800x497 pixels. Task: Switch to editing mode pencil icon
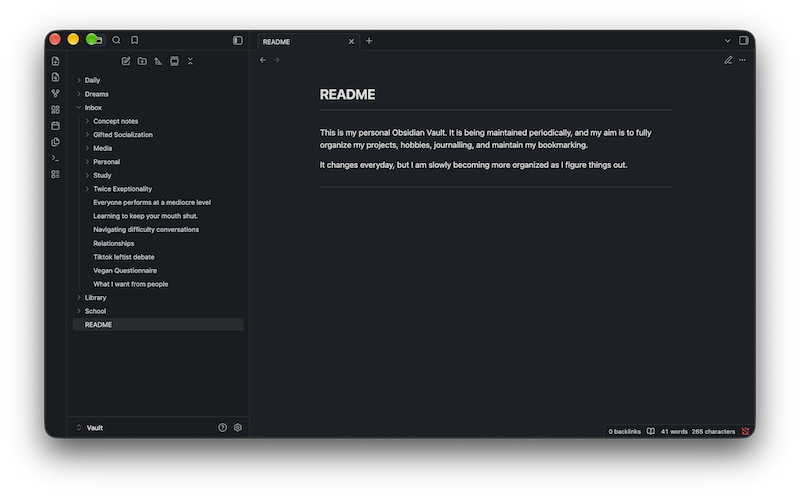(x=728, y=60)
